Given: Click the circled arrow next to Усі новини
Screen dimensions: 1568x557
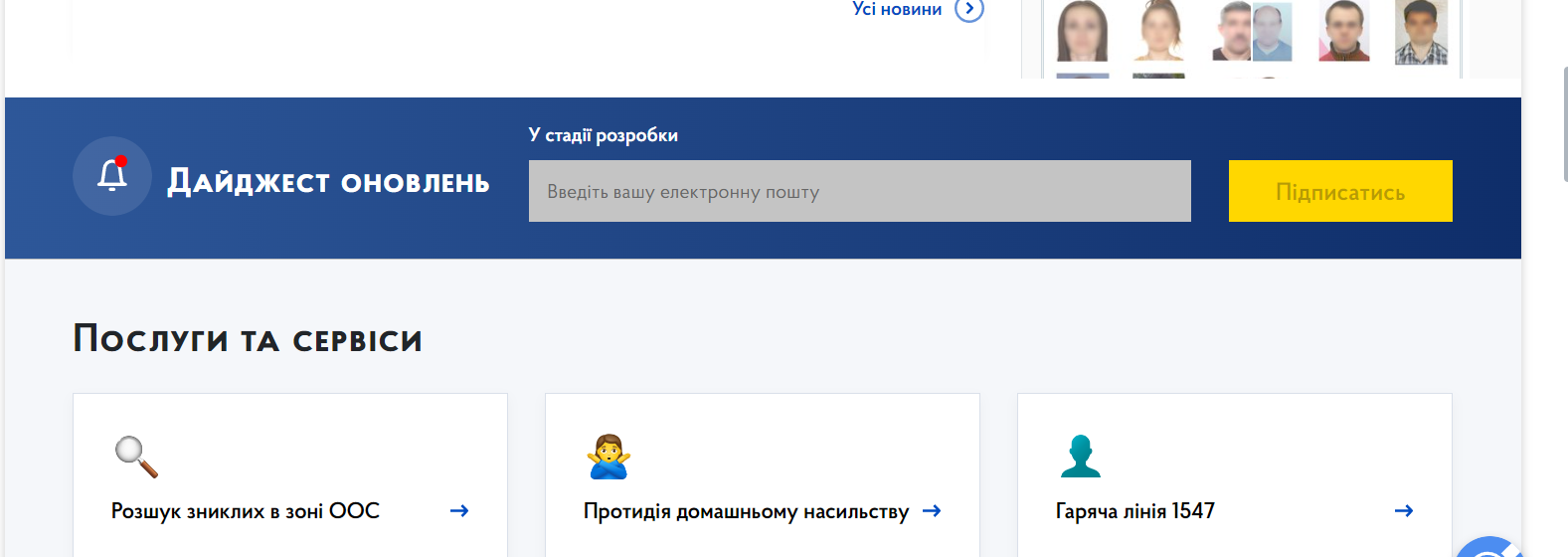Looking at the screenshot, I should pos(969,9).
